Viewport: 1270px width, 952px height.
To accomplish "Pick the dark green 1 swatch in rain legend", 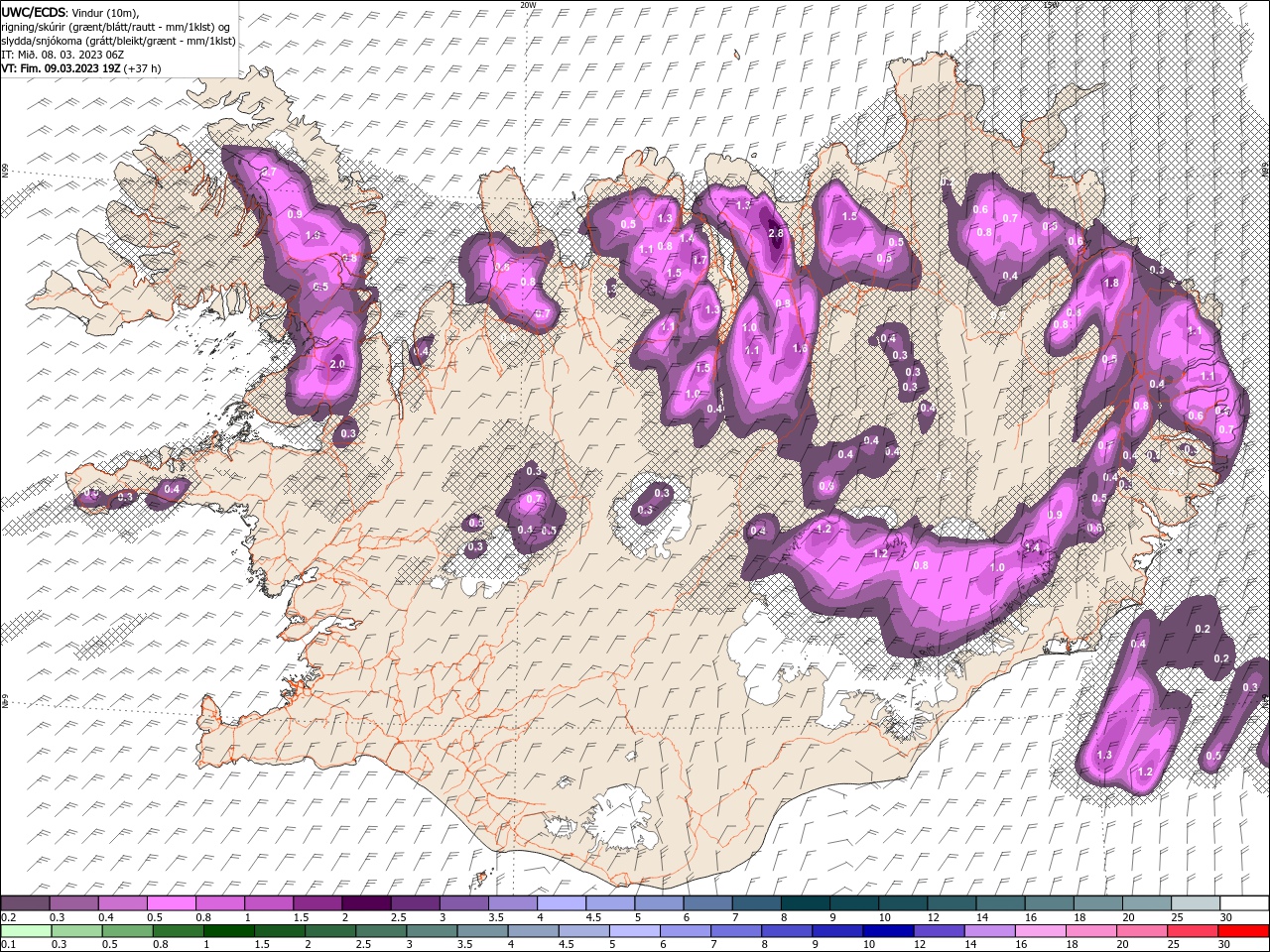I will 229,931.
